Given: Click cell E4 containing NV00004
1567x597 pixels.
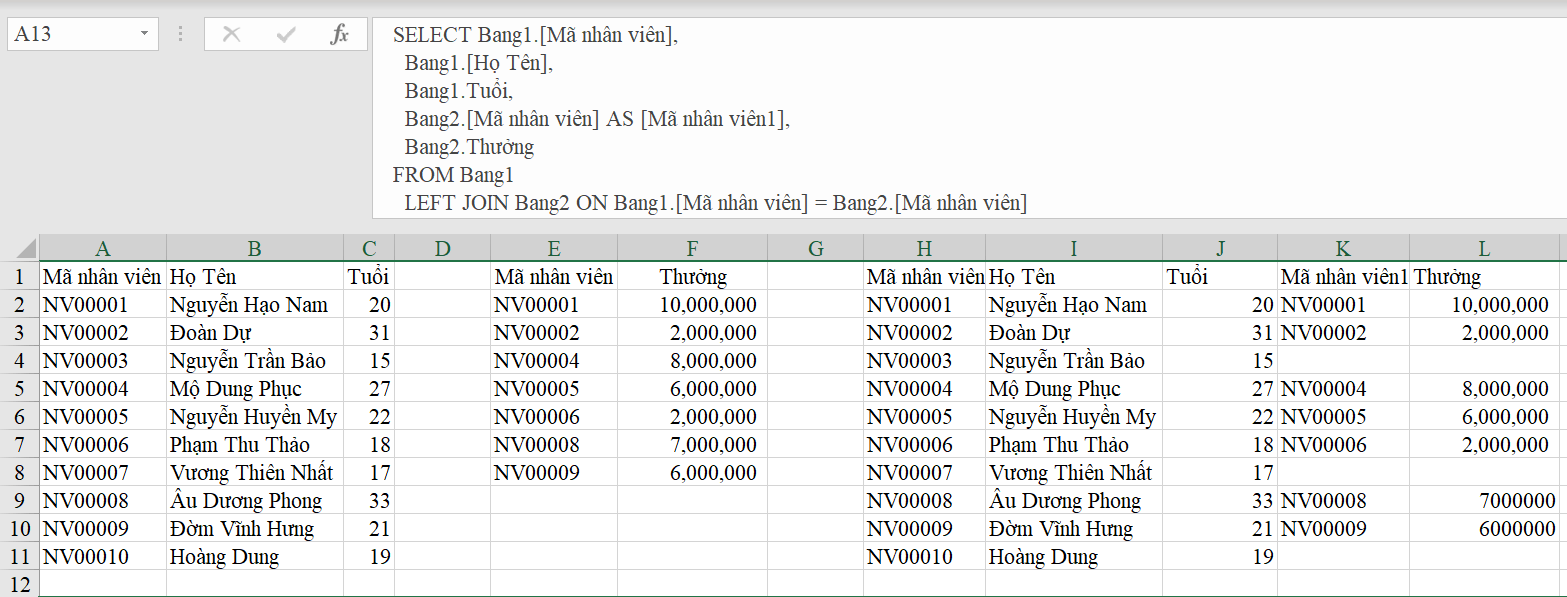Looking at the screenshot, I should pos(554,361).
